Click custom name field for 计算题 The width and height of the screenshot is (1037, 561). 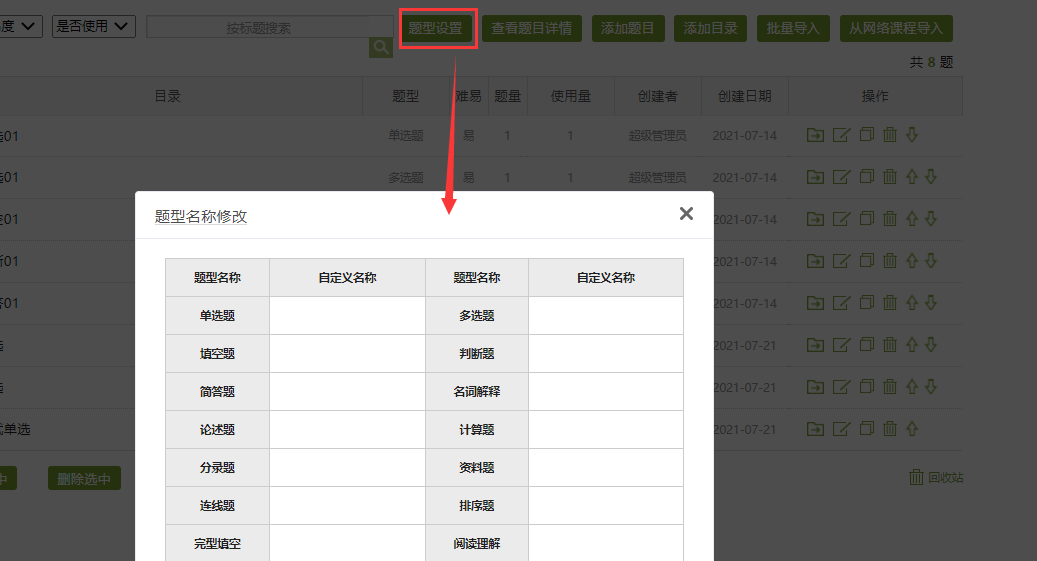pyautogui.click(x=606, y=430)
